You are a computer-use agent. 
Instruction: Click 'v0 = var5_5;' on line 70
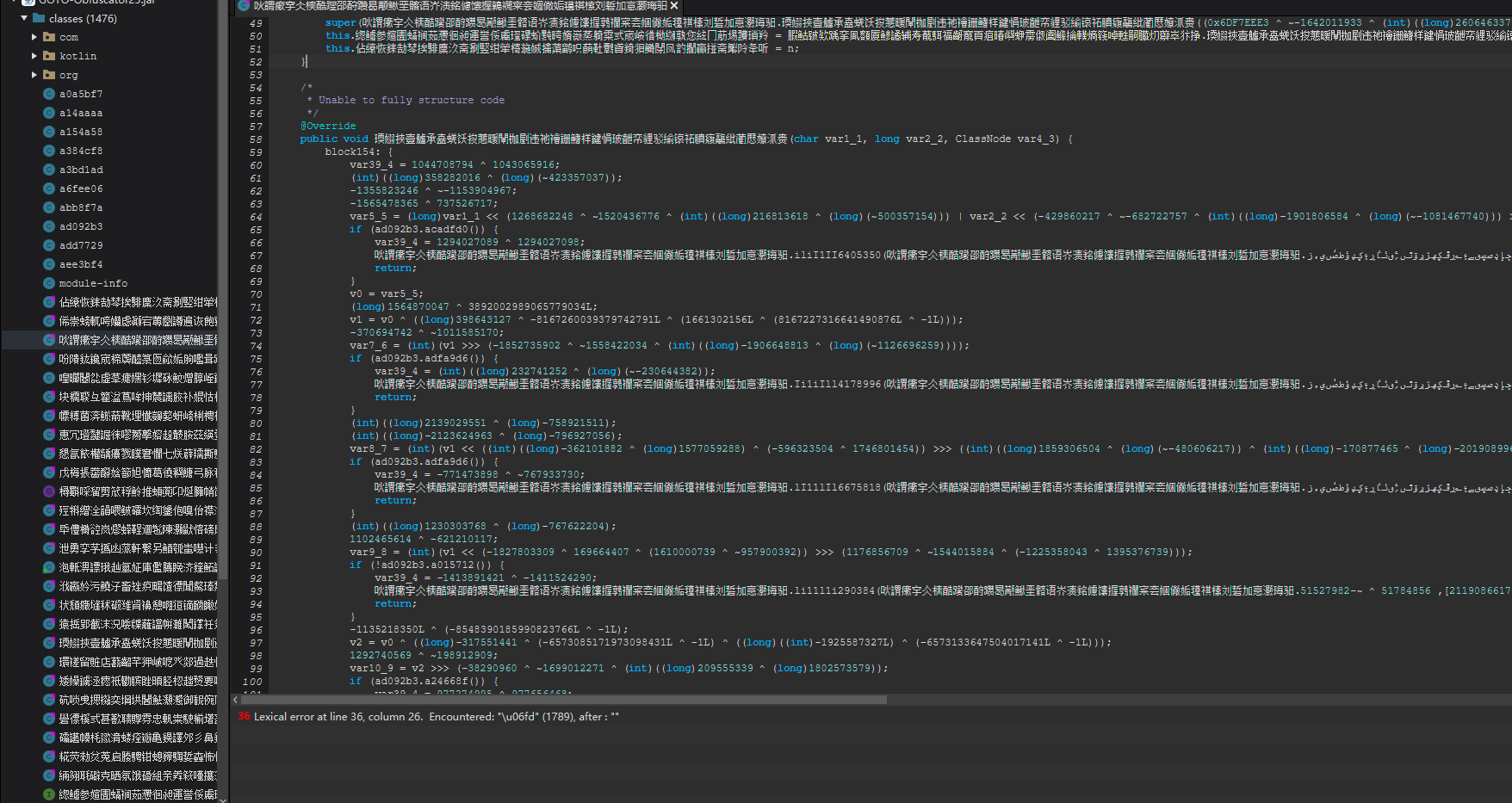pos(387,293)
